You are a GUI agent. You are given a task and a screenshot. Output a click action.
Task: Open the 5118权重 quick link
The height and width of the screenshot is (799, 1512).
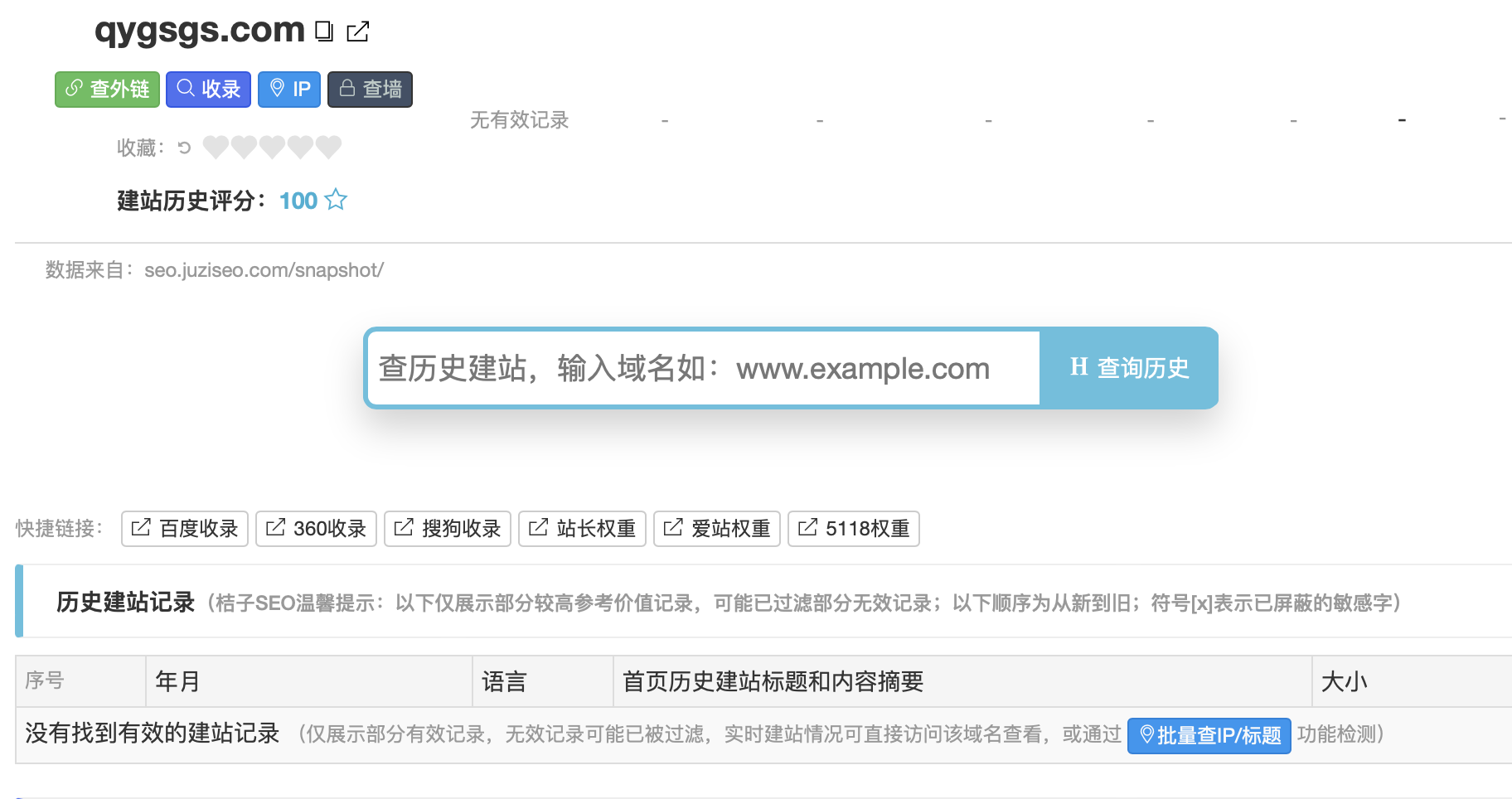pos(854,529)
